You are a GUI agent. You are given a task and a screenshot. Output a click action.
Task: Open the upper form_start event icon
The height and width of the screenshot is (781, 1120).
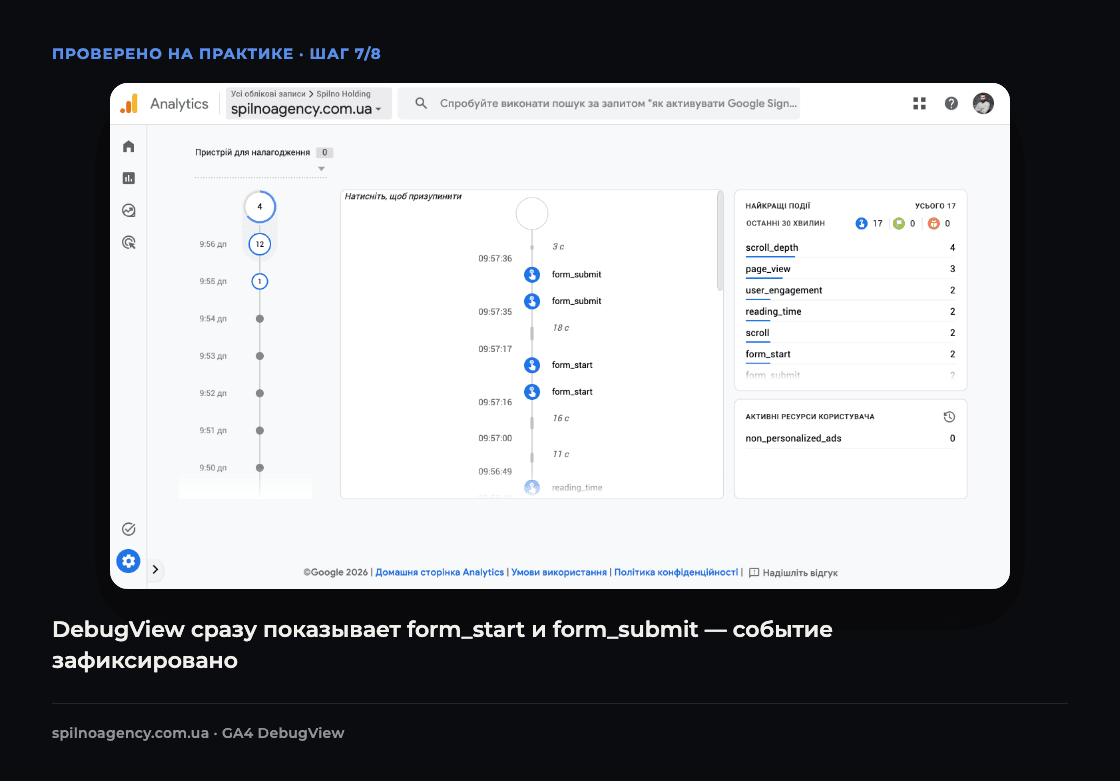pos(532,365)
